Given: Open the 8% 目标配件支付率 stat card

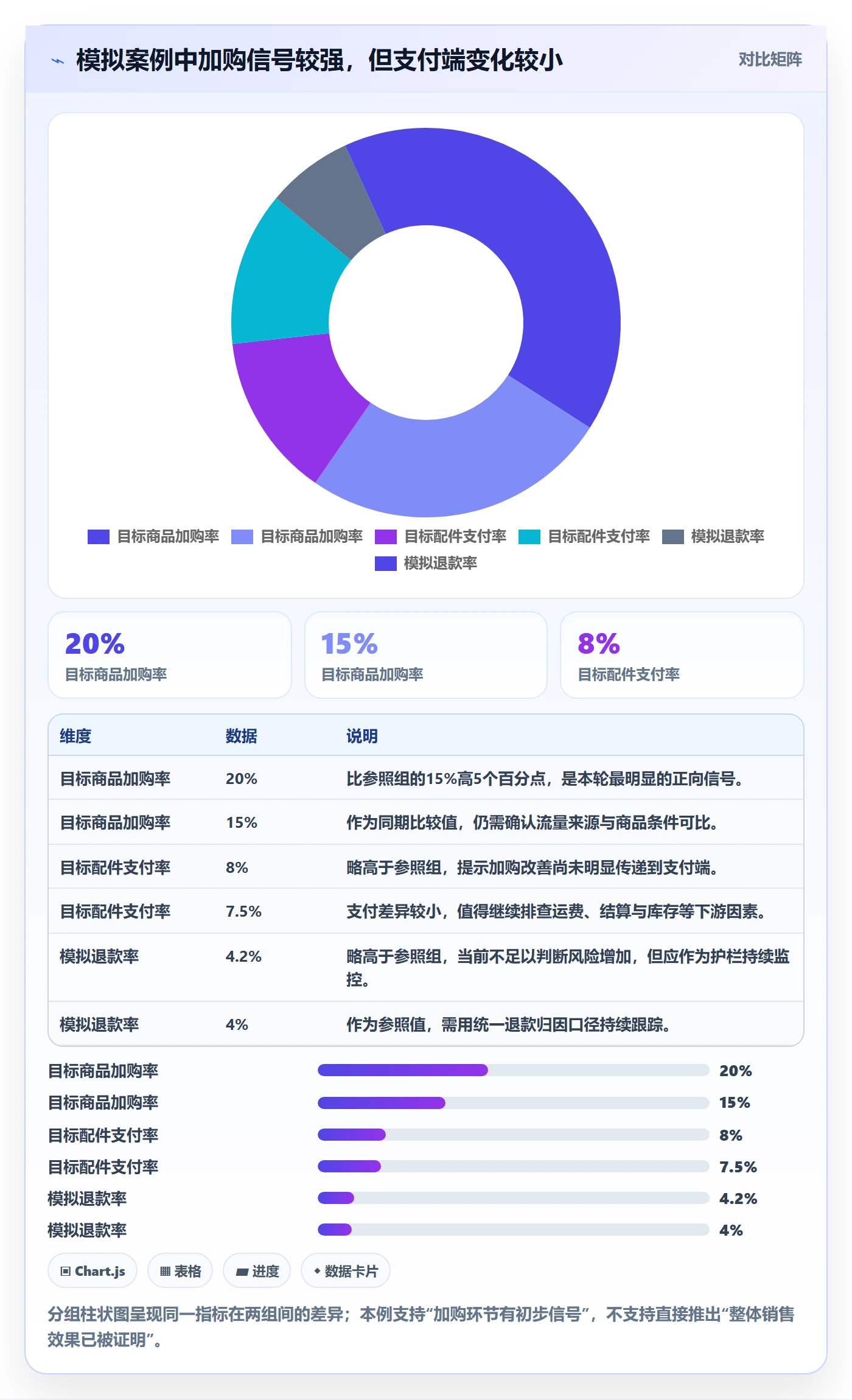Looking at the screenshot, I should pyautogui.click(x=682, y=655).
